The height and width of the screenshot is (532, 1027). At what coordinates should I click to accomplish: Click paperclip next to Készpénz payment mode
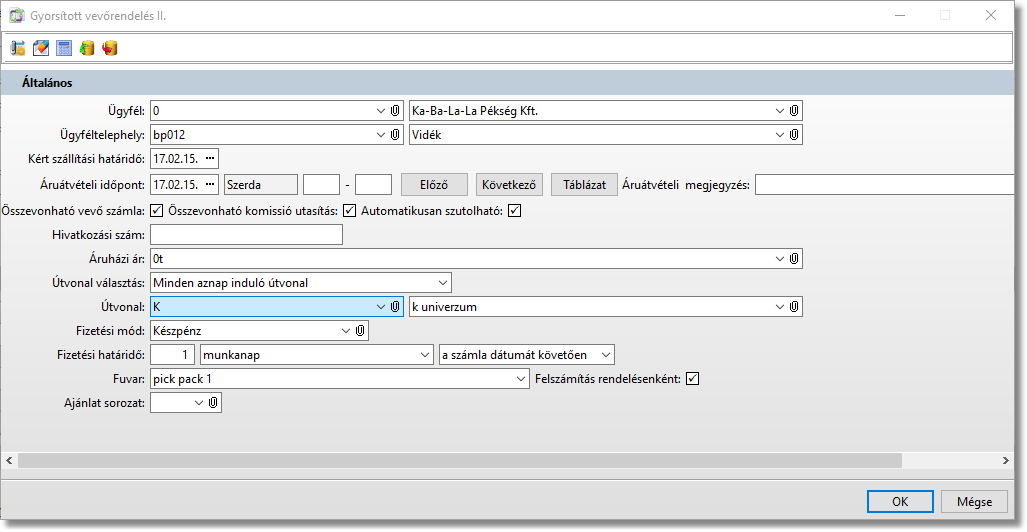[x=360, y=331]
